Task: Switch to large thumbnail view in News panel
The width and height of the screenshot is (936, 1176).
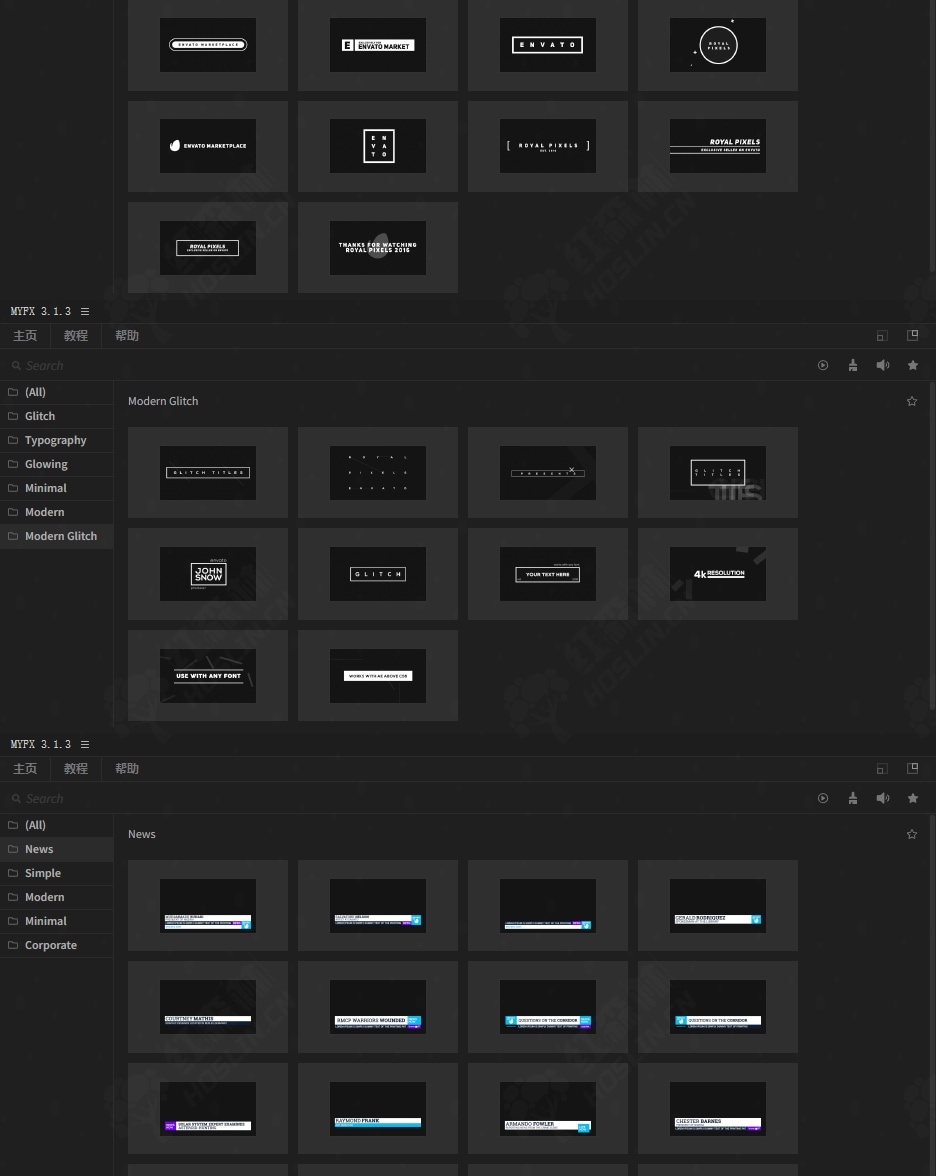Action: pyautogui.click(x=913, y=768)
